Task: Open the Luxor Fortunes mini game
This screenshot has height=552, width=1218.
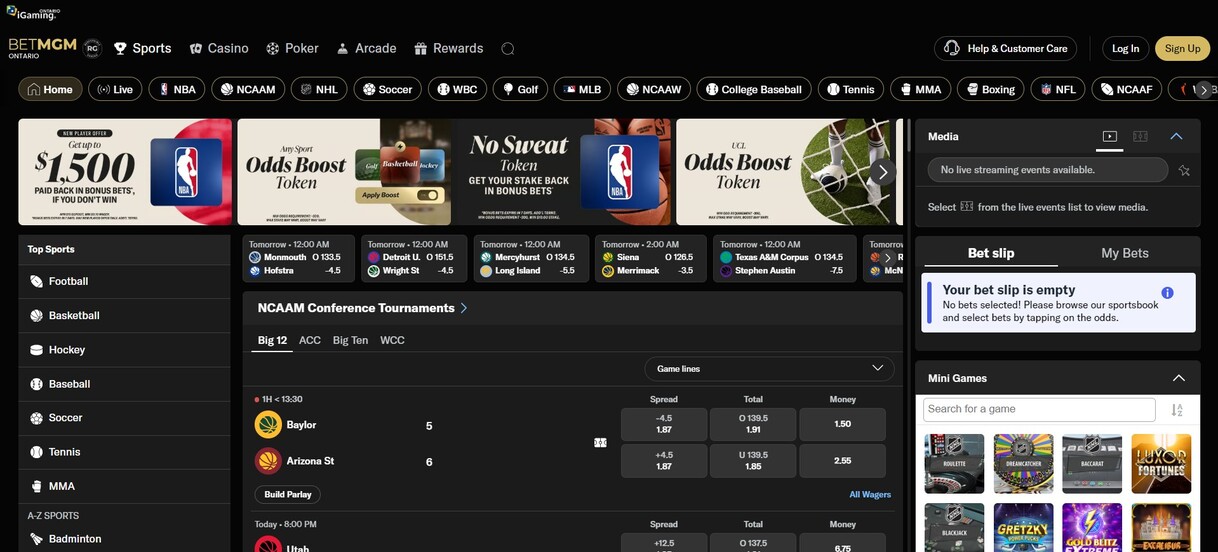Action: (1161, 463)
